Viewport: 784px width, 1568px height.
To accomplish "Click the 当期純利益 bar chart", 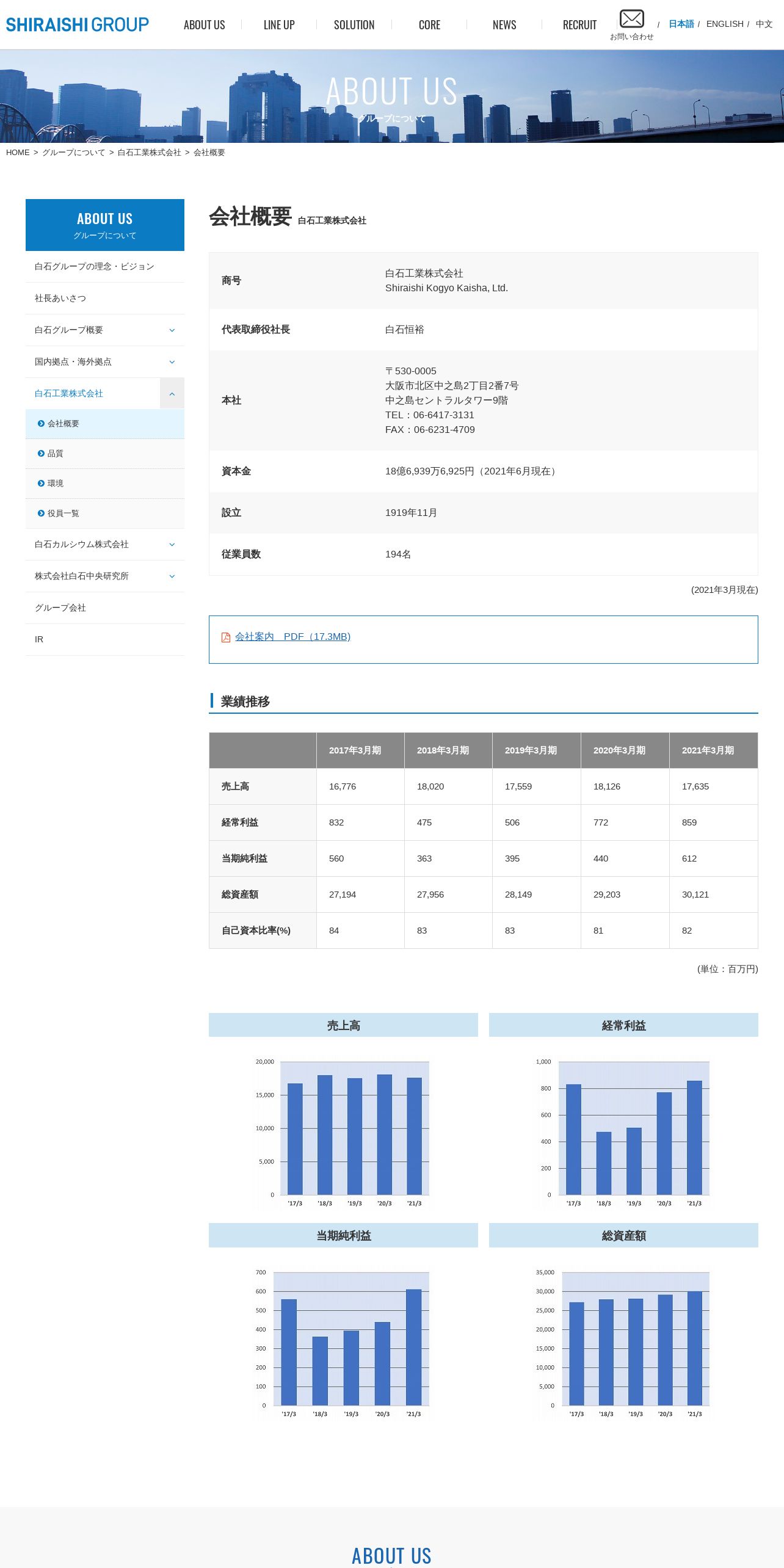I will pyautogui.click(x=343, y=1344).
